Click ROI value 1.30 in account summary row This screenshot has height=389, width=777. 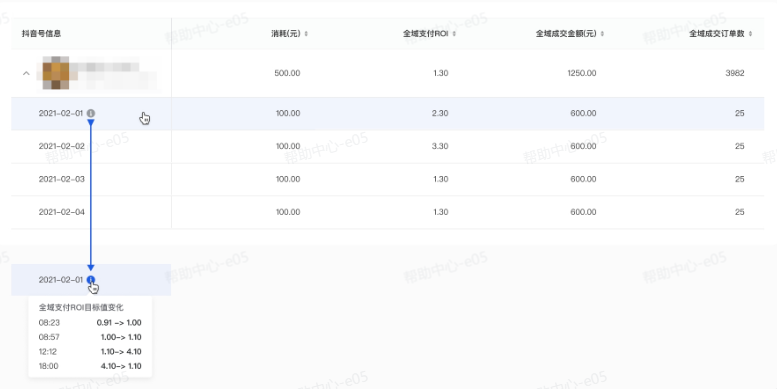pyautogui.click(x=441, y=73)
